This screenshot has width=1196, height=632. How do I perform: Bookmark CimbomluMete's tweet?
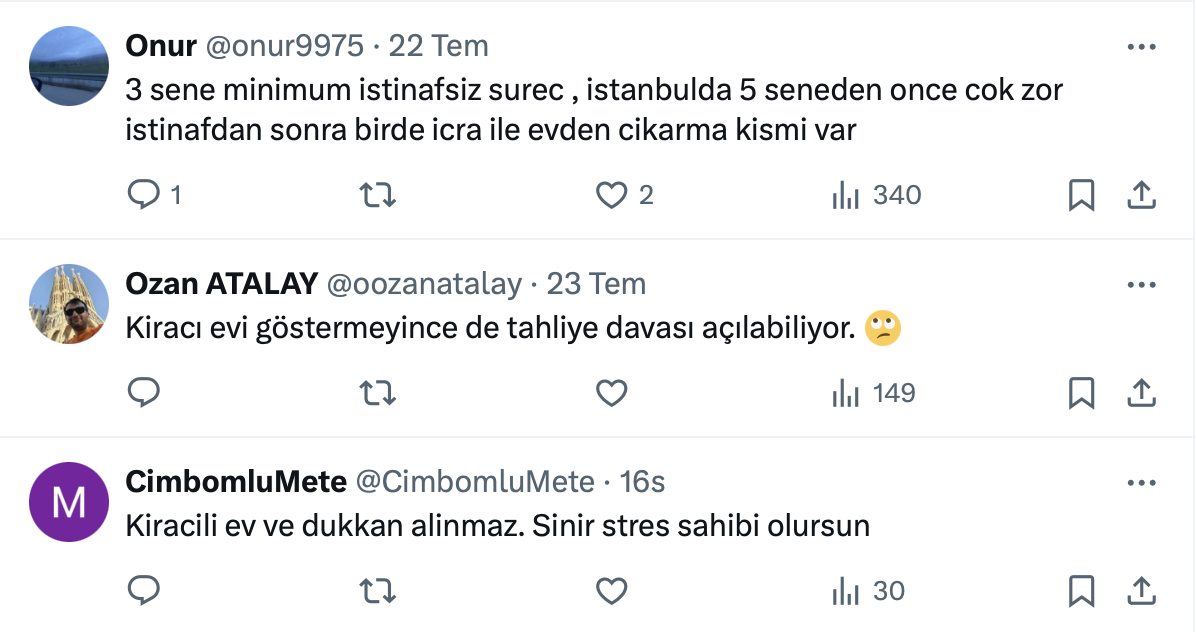tap(1081, 591)
